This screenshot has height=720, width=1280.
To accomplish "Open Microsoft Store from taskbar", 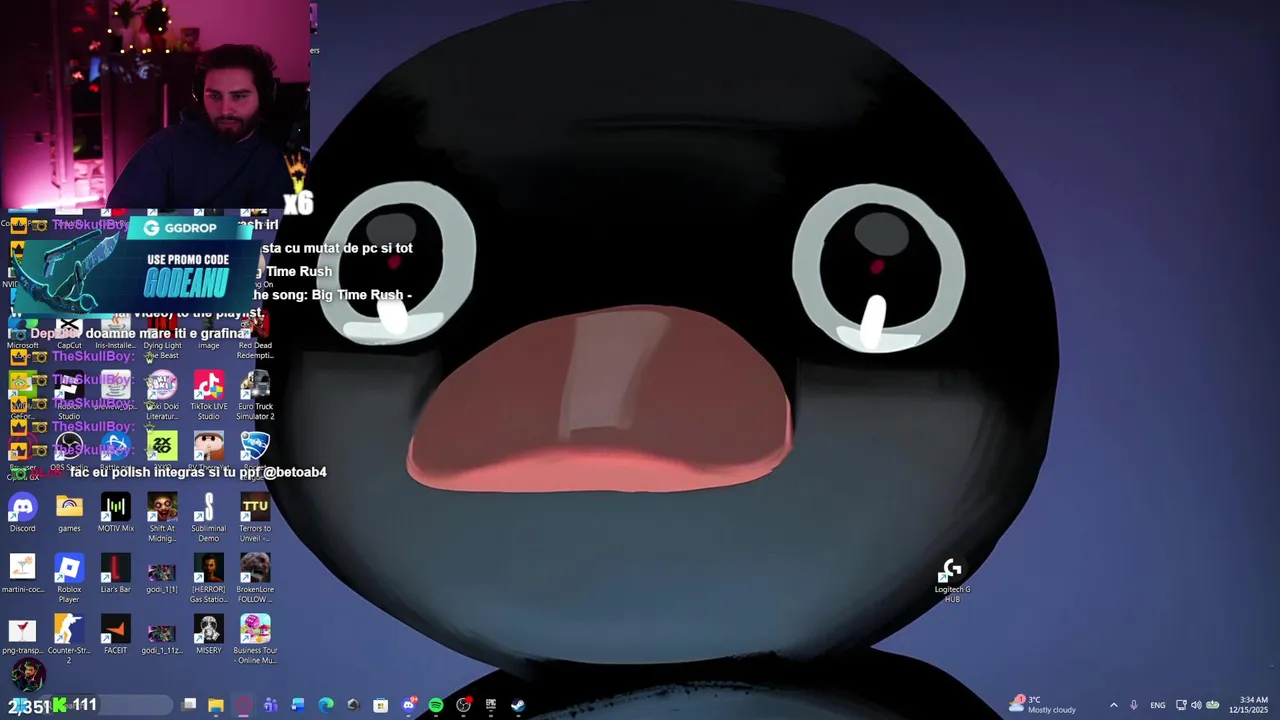I will point(381,705).
